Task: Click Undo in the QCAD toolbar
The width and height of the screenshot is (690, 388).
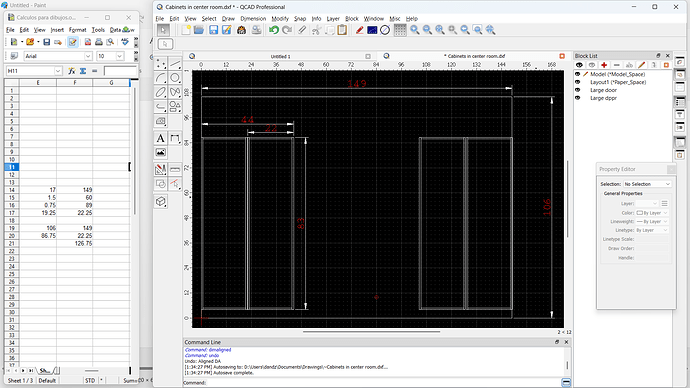Action: (x=274, y=30)
